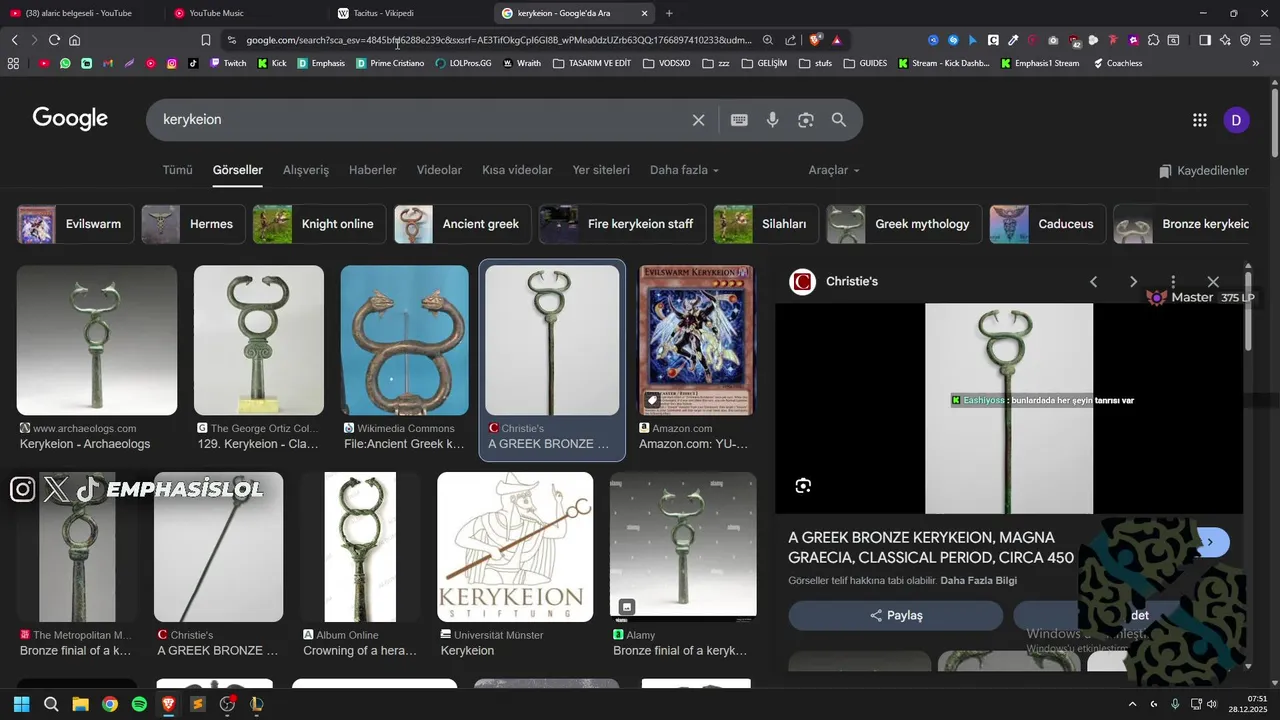The height and width of the screenshot is (720, 1280).
Task: Open the Twitch bookmark
Action: click(x=228, y=63)
